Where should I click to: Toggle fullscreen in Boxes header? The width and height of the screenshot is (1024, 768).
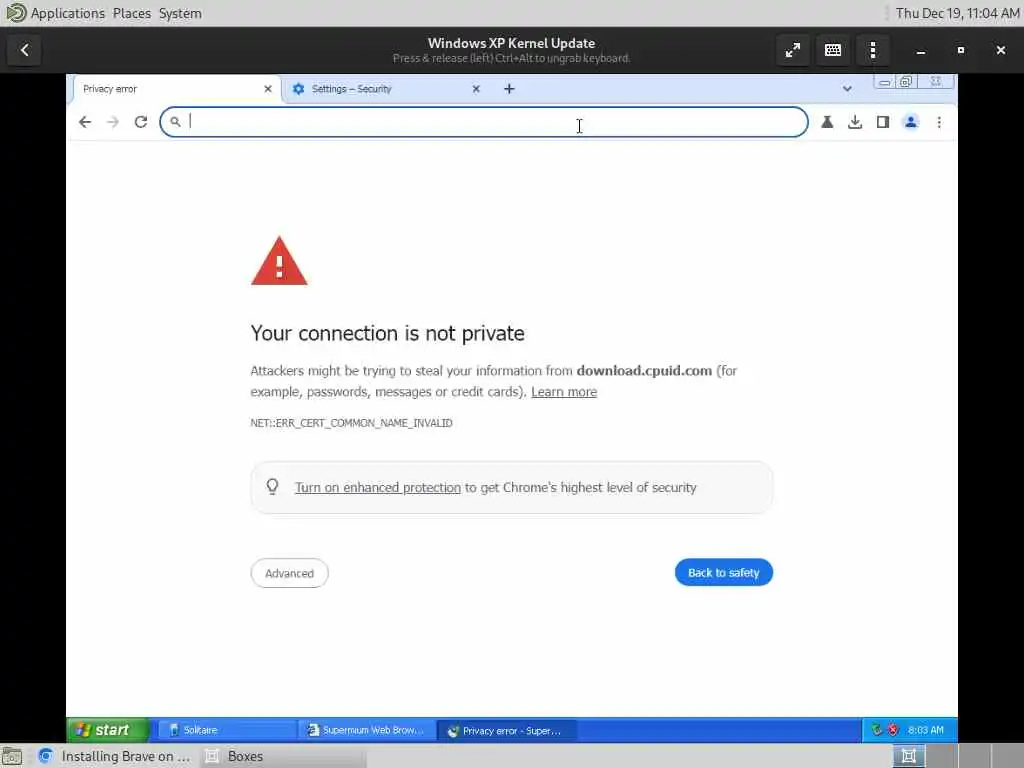click(793, 50)
